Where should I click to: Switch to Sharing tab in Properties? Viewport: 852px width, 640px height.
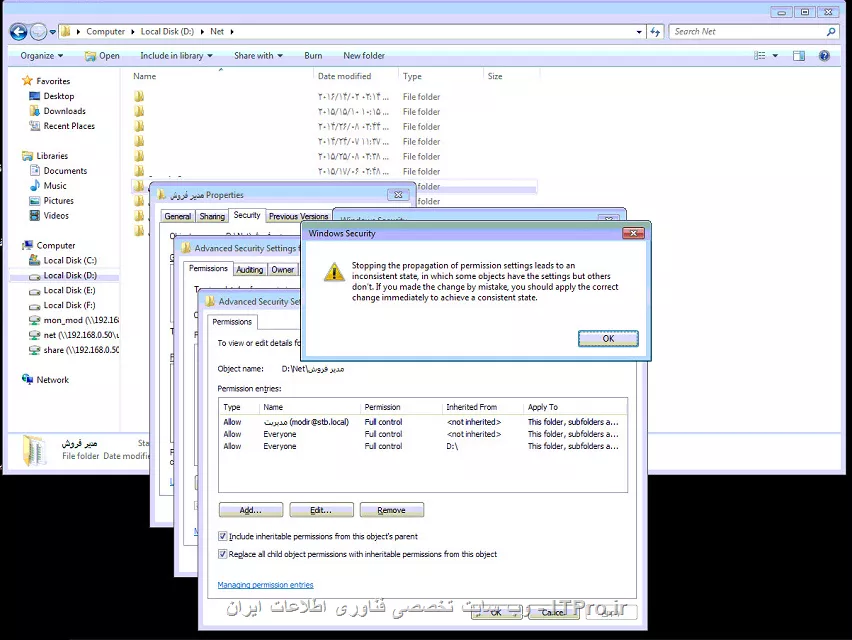pyautogui.click(x=212, y=216)
